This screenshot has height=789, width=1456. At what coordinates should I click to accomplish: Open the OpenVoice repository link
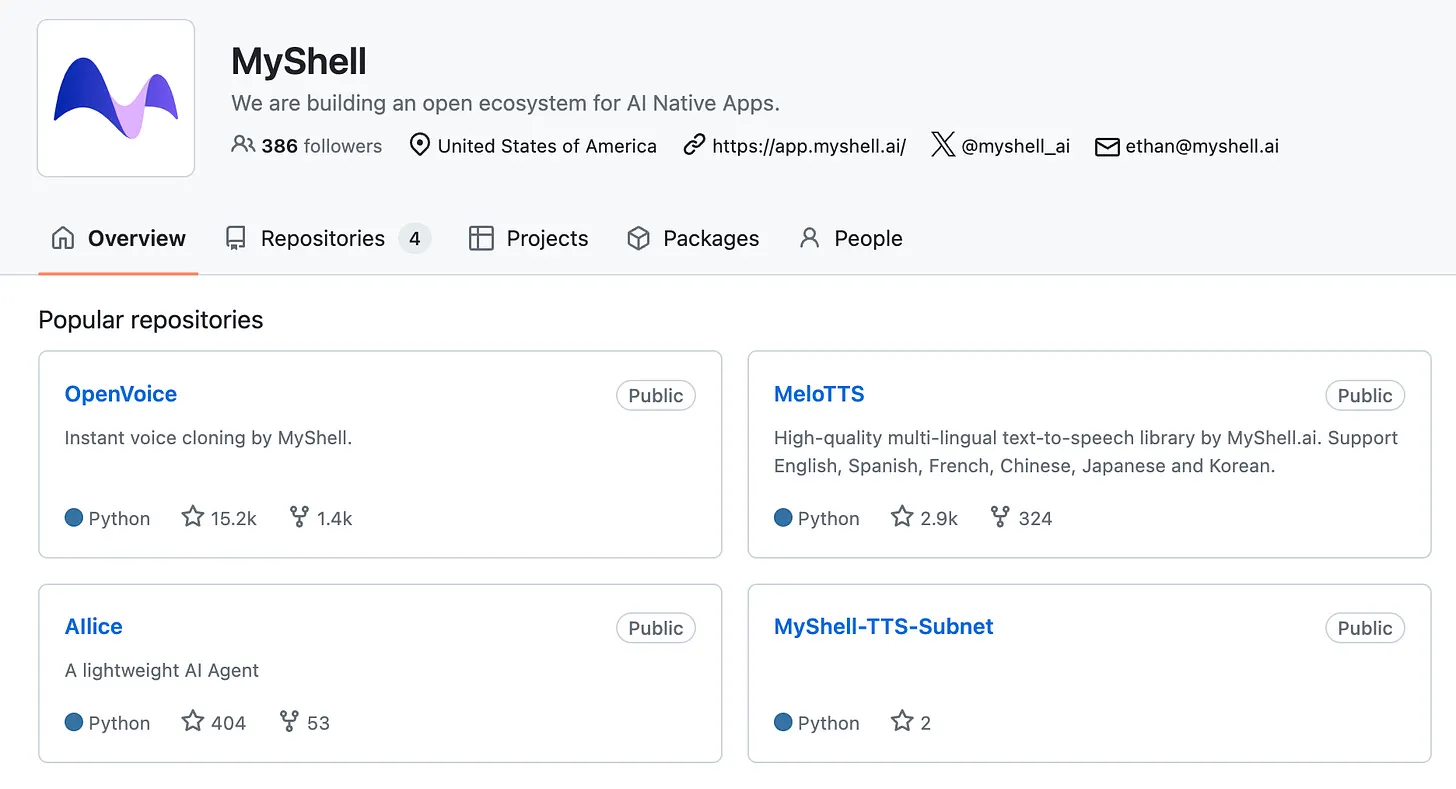[121, 394]
